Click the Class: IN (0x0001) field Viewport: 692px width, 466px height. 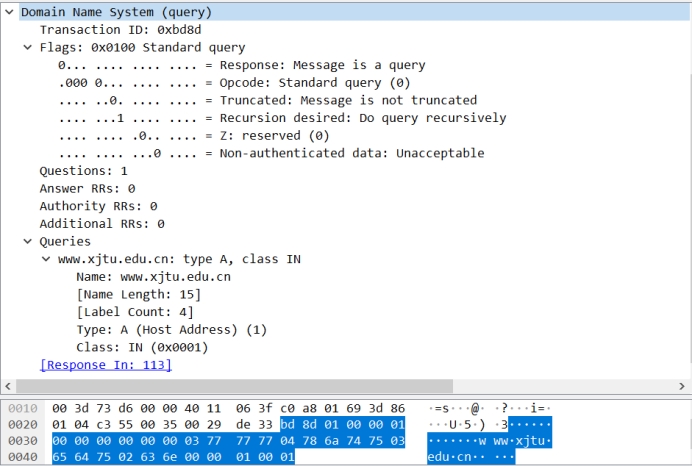pyautogui.click(x=142, y=347)
